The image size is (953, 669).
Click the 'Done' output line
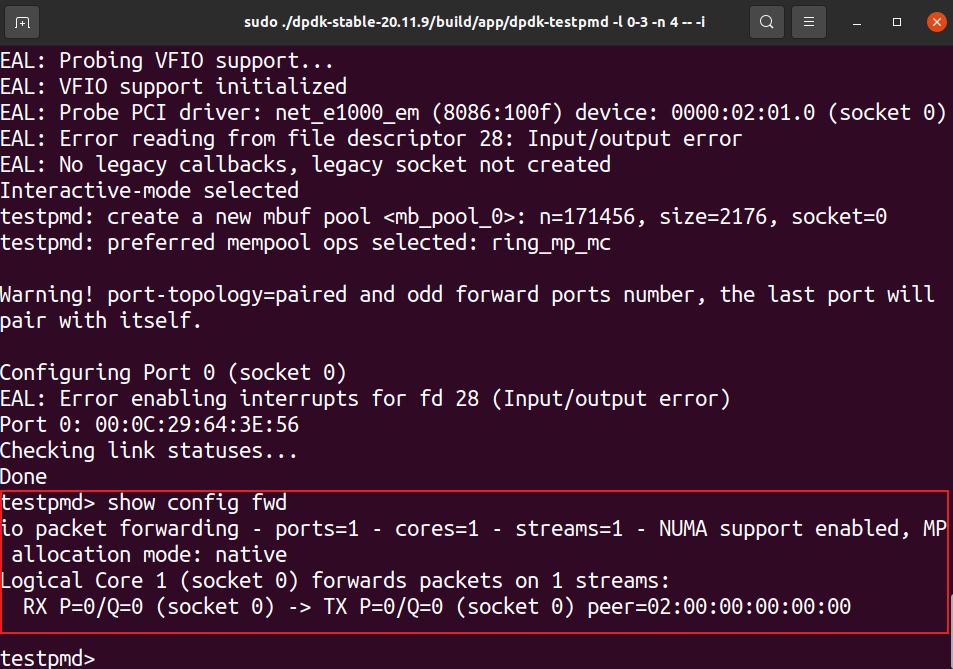[x=24, y=477]
